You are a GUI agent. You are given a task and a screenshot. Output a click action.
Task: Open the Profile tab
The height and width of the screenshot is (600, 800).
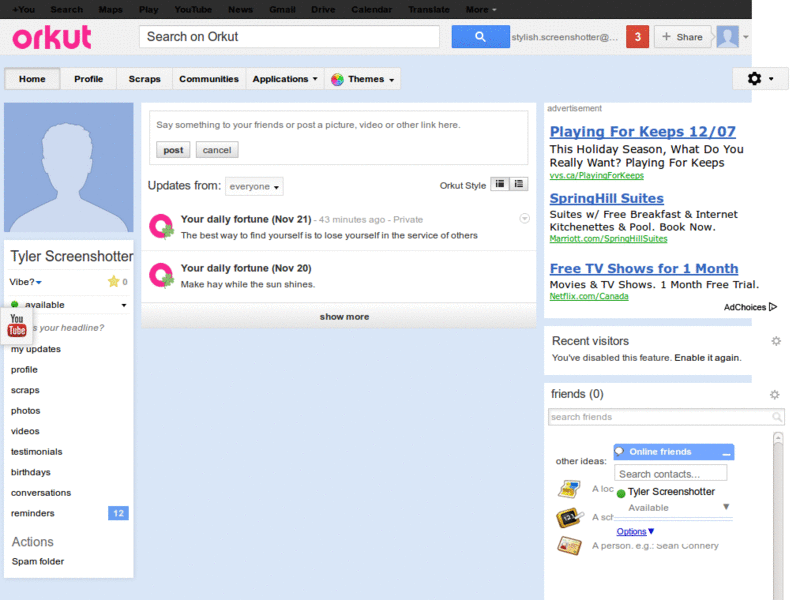point(88,79)
